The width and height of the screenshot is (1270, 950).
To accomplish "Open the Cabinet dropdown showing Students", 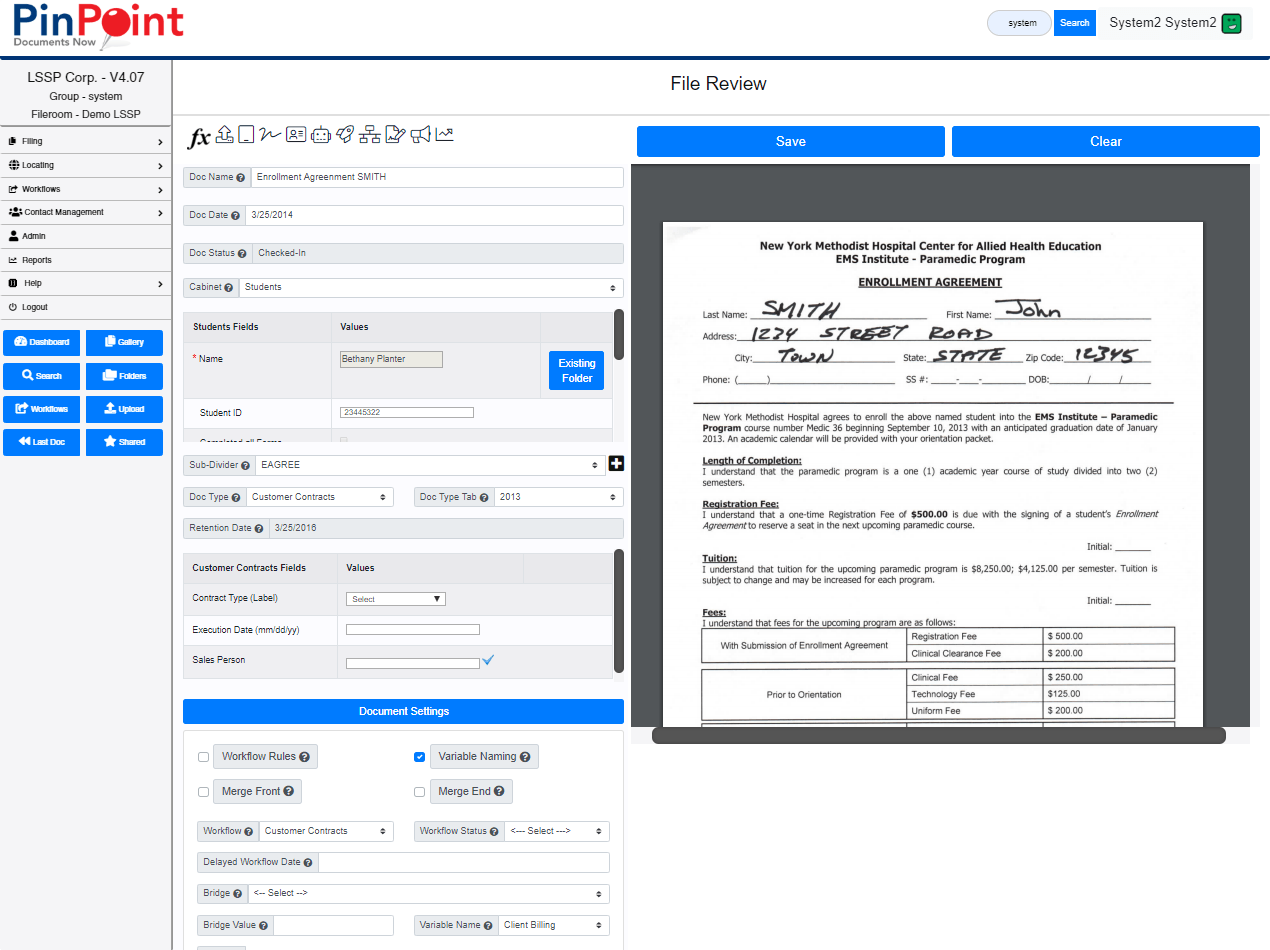I will [430, 287].
